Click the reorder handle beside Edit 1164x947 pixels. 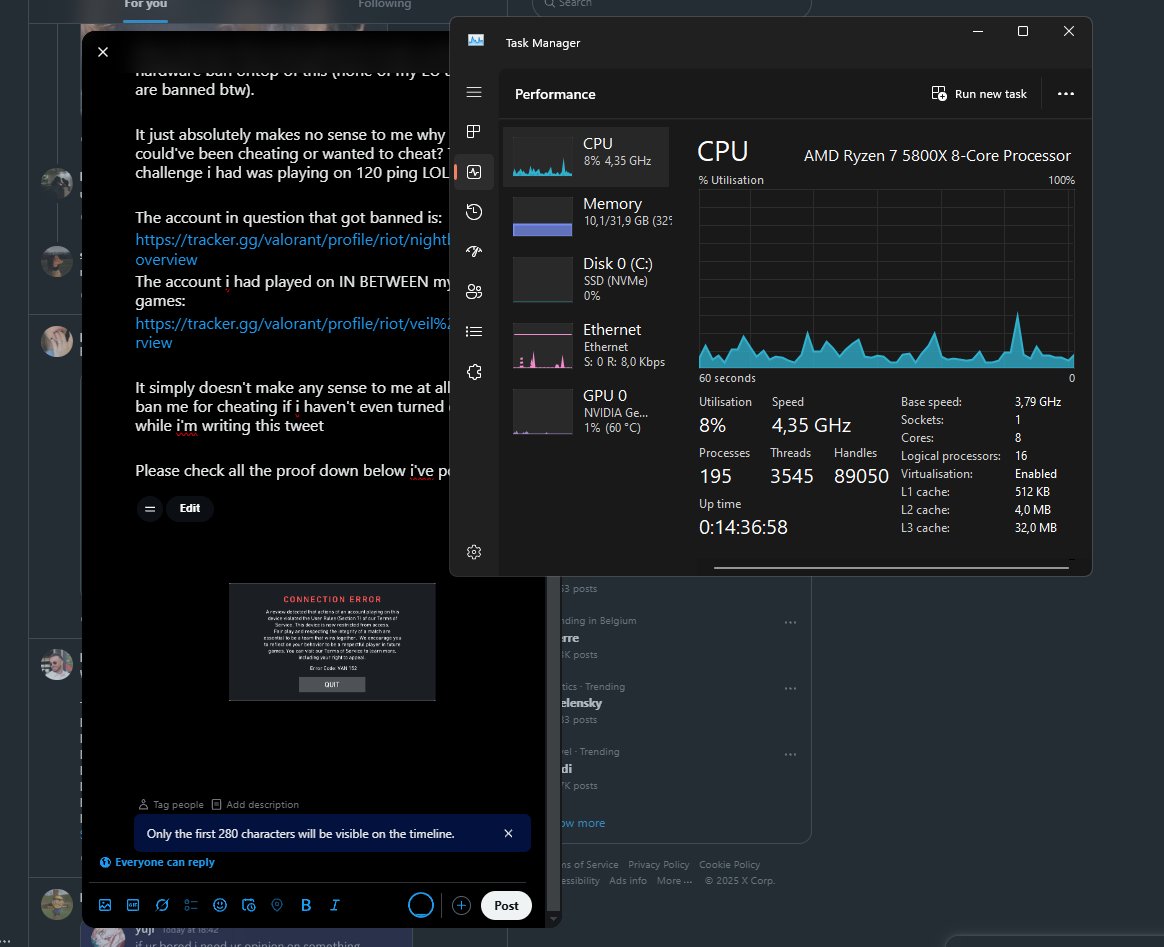point(150,508)
